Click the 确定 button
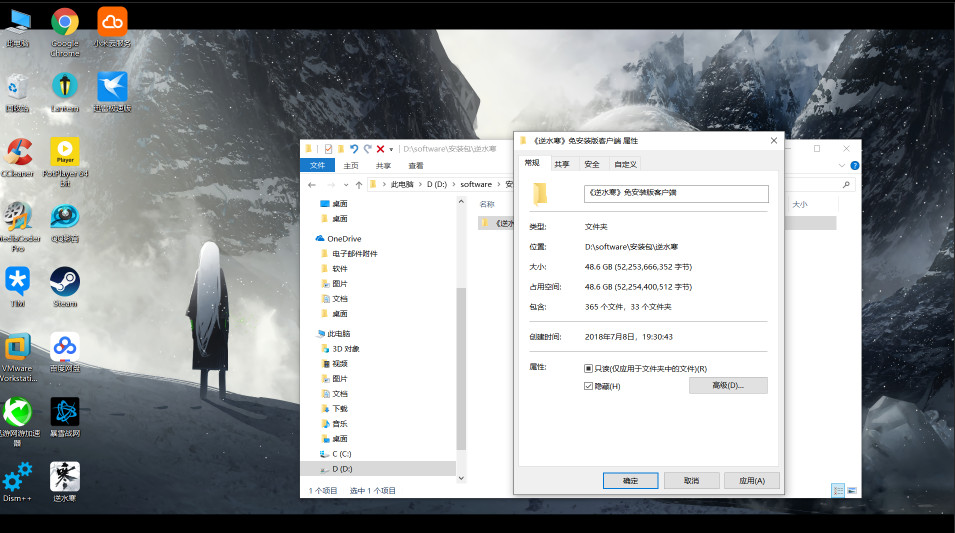 pos(630,481)
